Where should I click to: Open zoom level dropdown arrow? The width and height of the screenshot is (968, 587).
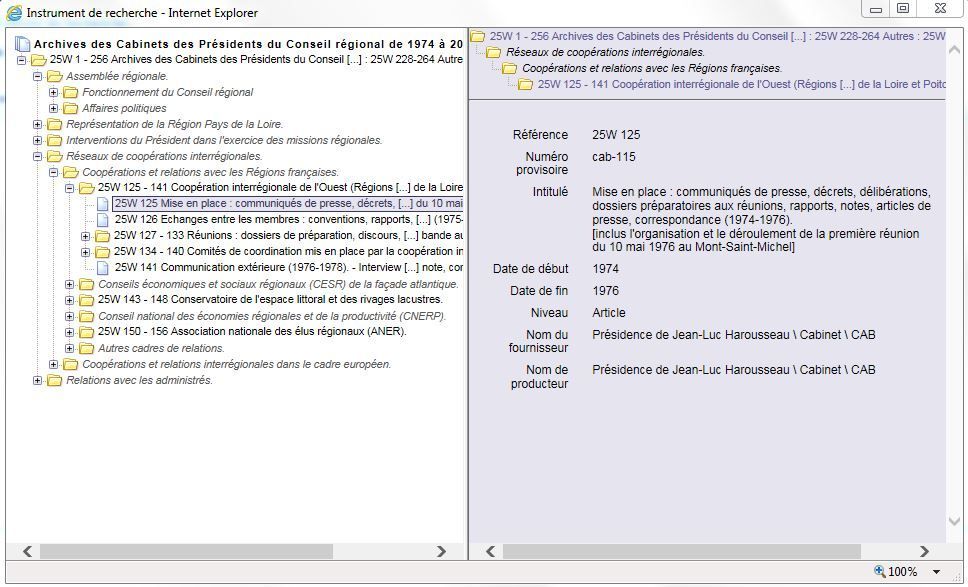coord(937,572)
